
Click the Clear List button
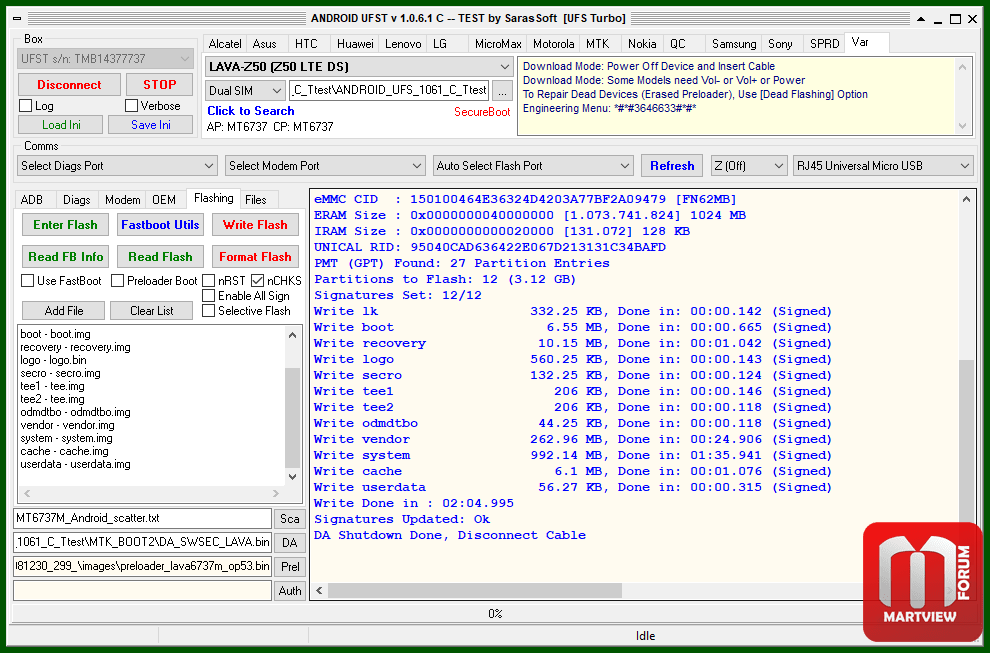pyautogui.click(x=152, y=311)
